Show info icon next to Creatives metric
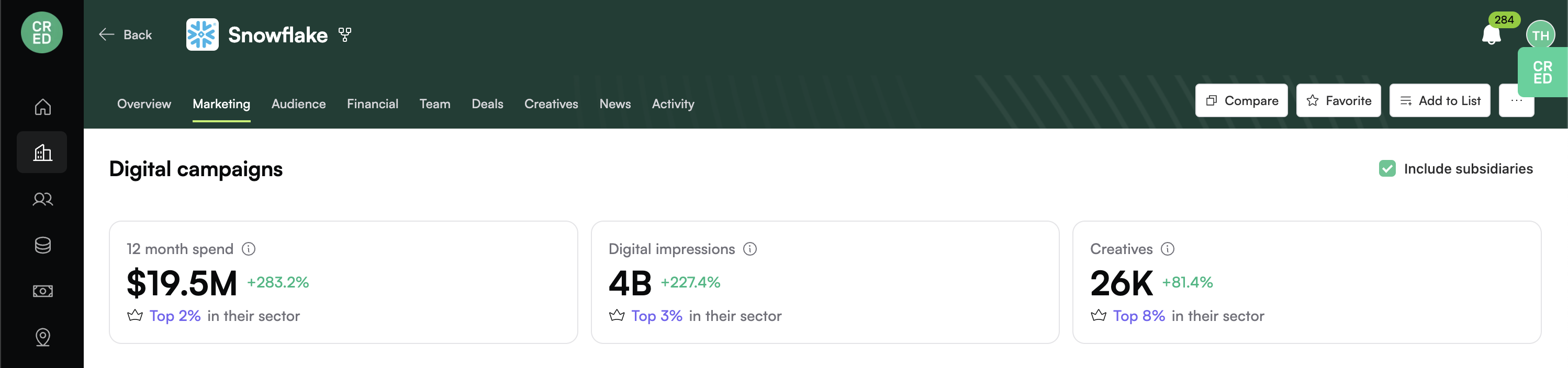The width and height of the screenshot is (1568, 368). pos(1168,249)
